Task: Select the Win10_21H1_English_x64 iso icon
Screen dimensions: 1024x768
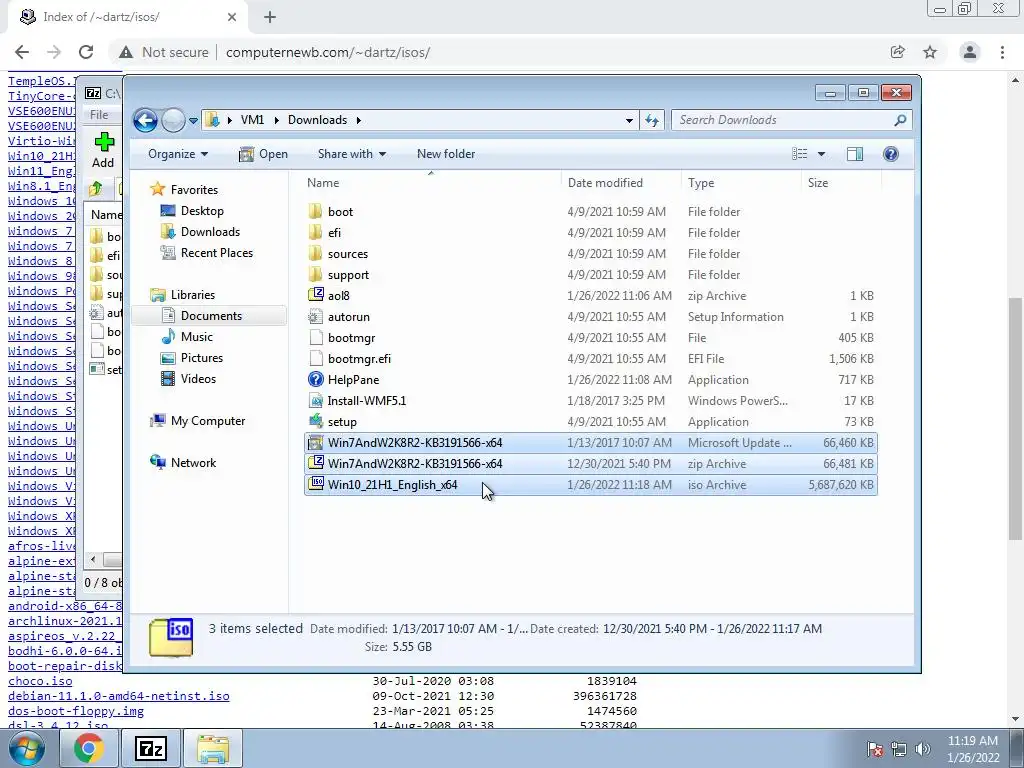Action: [x=316, y=485]
